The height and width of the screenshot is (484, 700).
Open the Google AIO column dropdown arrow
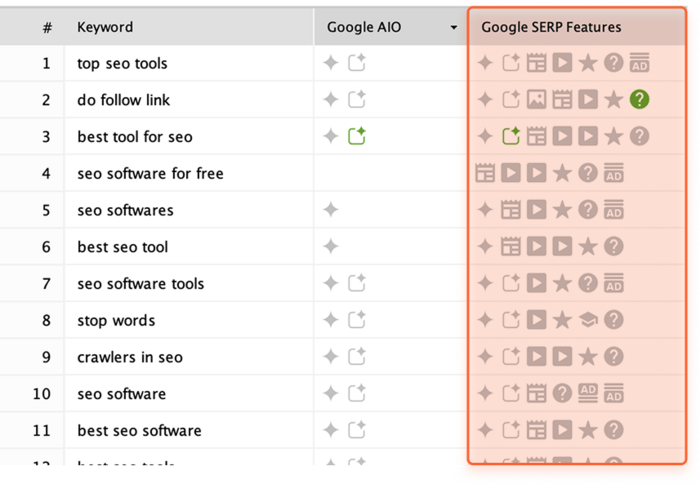[x=454, y=28]
